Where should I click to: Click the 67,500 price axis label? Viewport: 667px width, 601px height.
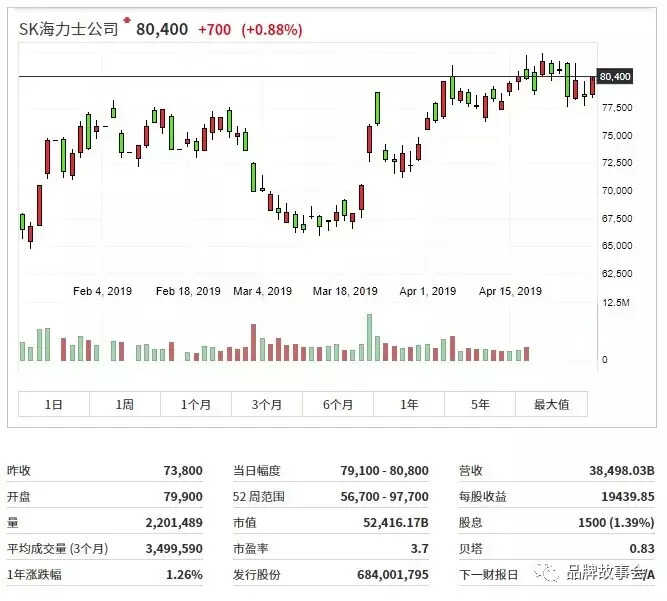coord(617,218)
